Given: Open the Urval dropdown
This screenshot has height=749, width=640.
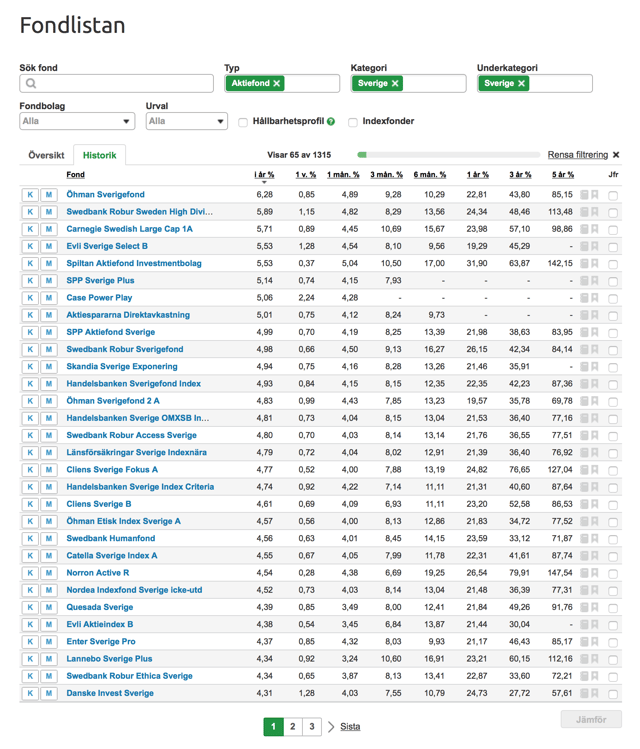Looking at the screenshot, I should point(186,121).
